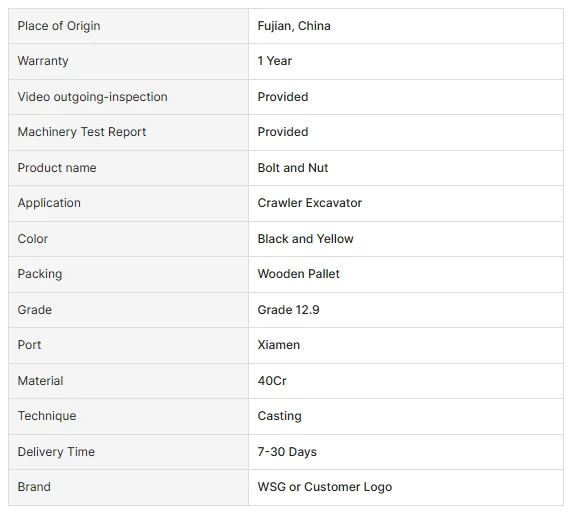This screenshot has height=513, width=572.
Task: Click the 40Cr material value
Action: coord(272,381)
